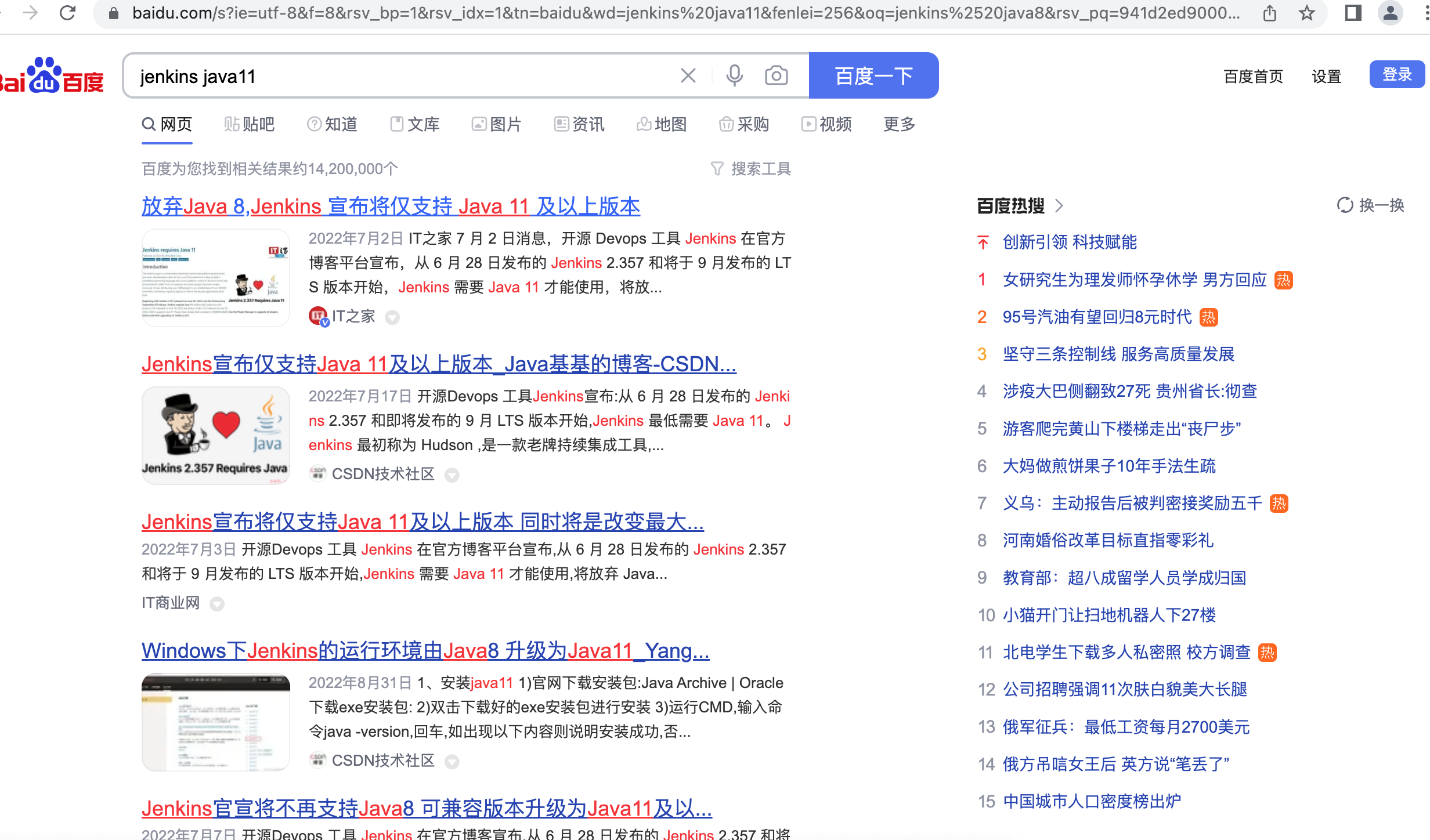Open dropdown arrow beside IT之家 source

click(392, 317)
